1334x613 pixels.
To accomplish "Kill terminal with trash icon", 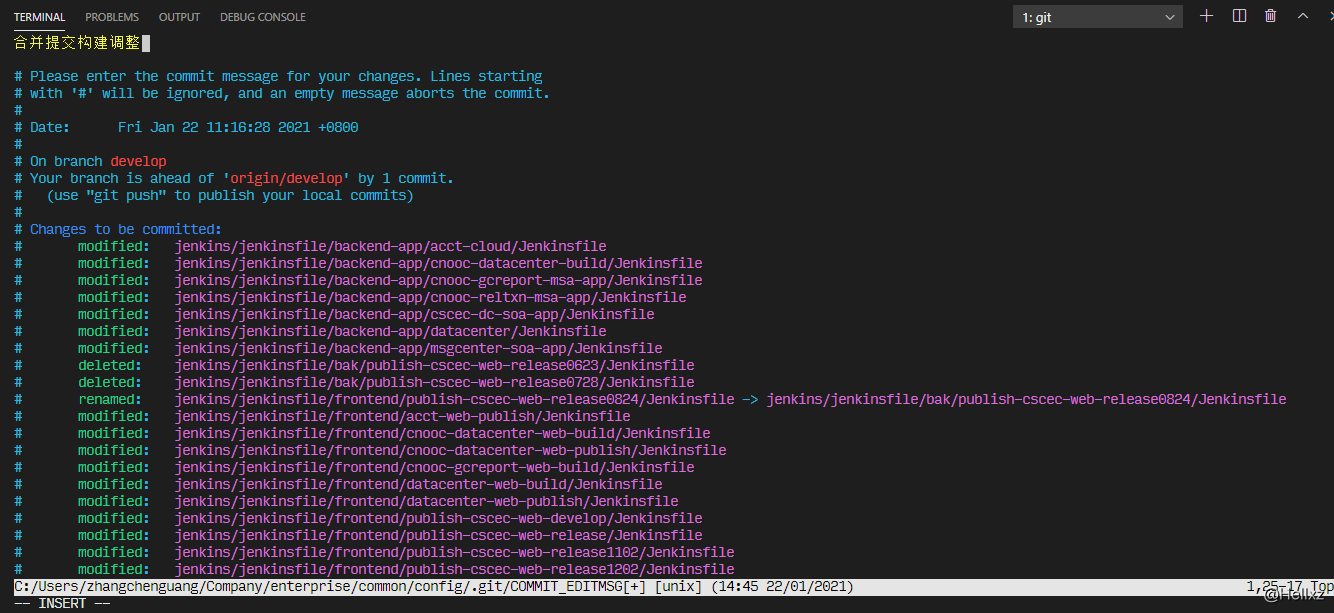I will (1270, 16).
